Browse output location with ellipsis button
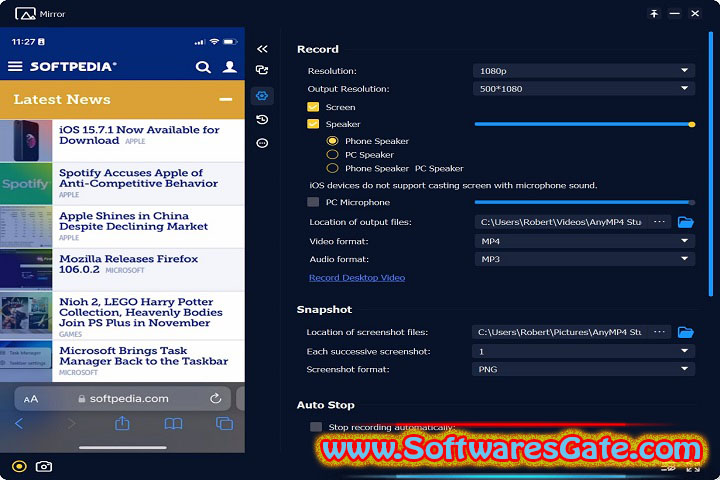Image resolution: width=720 pixels, height=480 pixels. [x=659, y=222]
